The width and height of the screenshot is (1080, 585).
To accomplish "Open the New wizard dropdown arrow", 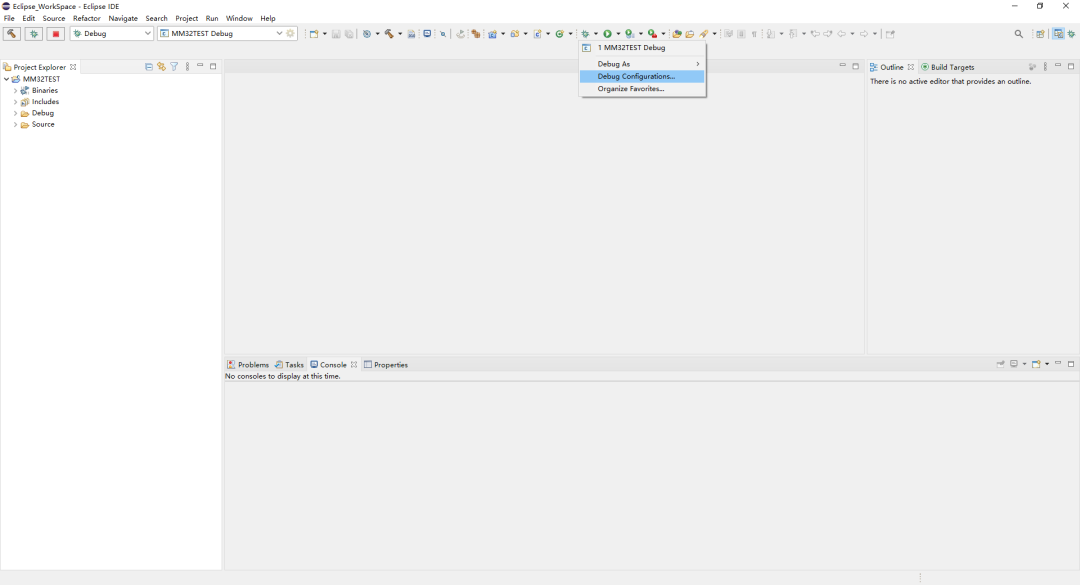I will click(324, 34).
